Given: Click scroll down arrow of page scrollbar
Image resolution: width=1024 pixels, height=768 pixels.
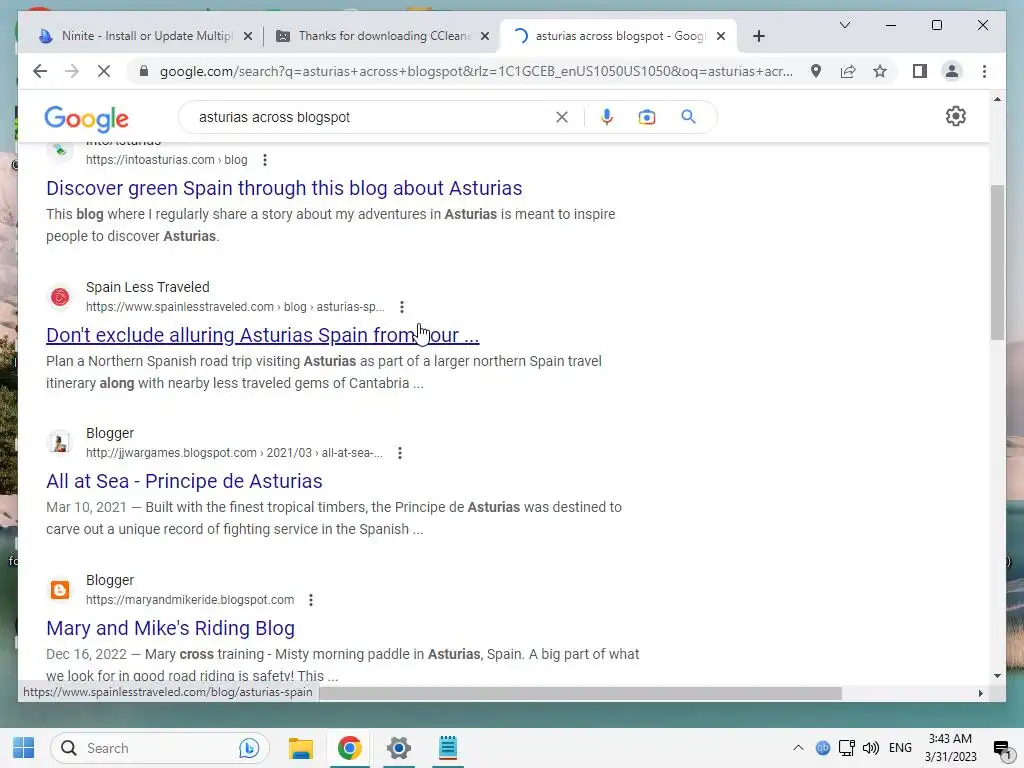Looking at the screenshot, I should pyautogui.click(x=997, y=676).
